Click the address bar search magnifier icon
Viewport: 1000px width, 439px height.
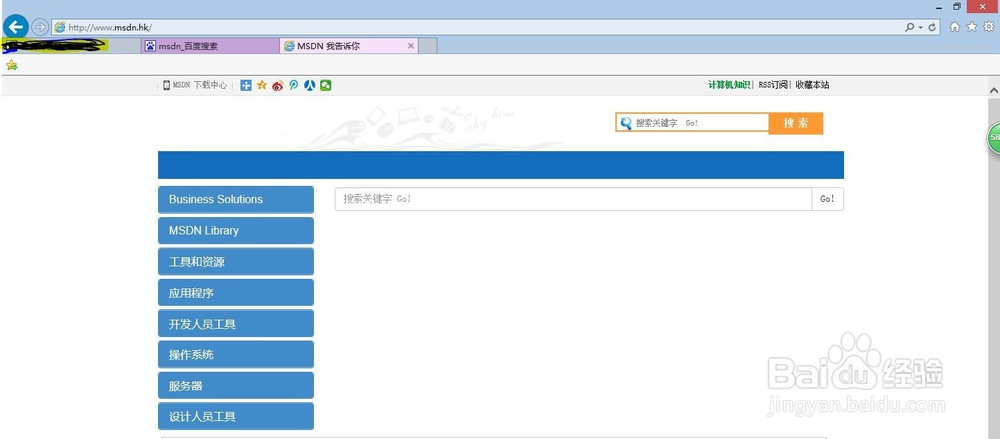point(909,27)
